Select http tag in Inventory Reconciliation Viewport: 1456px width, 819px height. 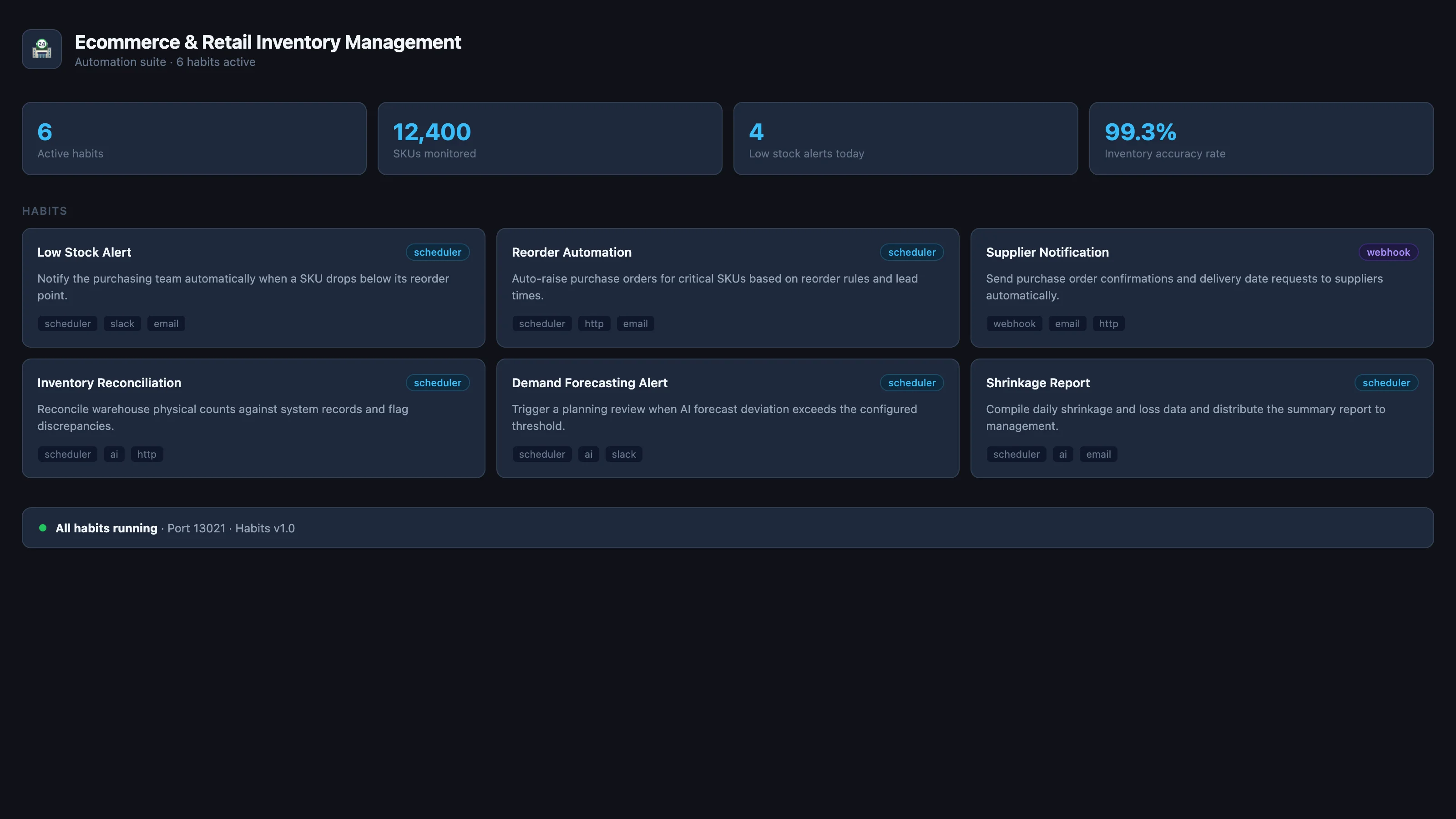(x=147, y=455)
